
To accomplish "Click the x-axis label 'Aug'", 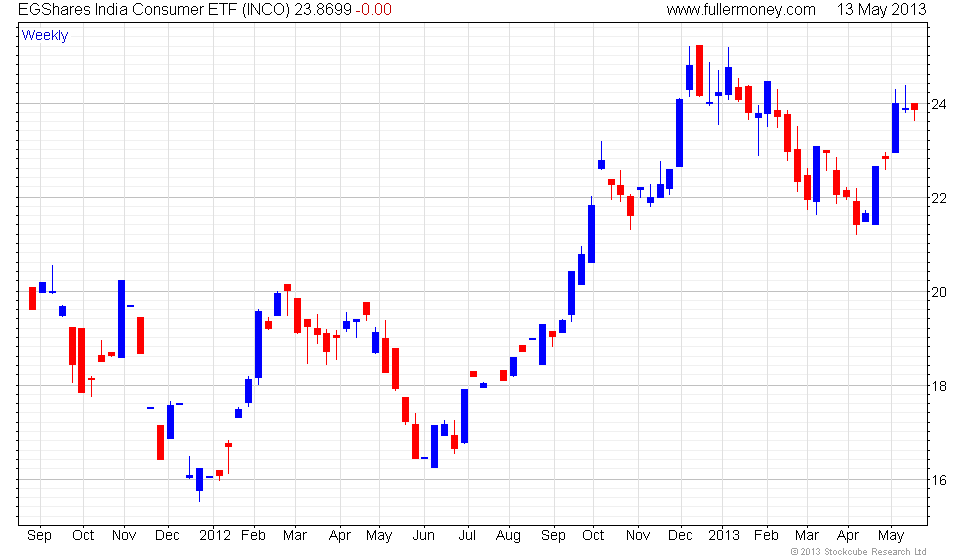I will click(508, 536).
